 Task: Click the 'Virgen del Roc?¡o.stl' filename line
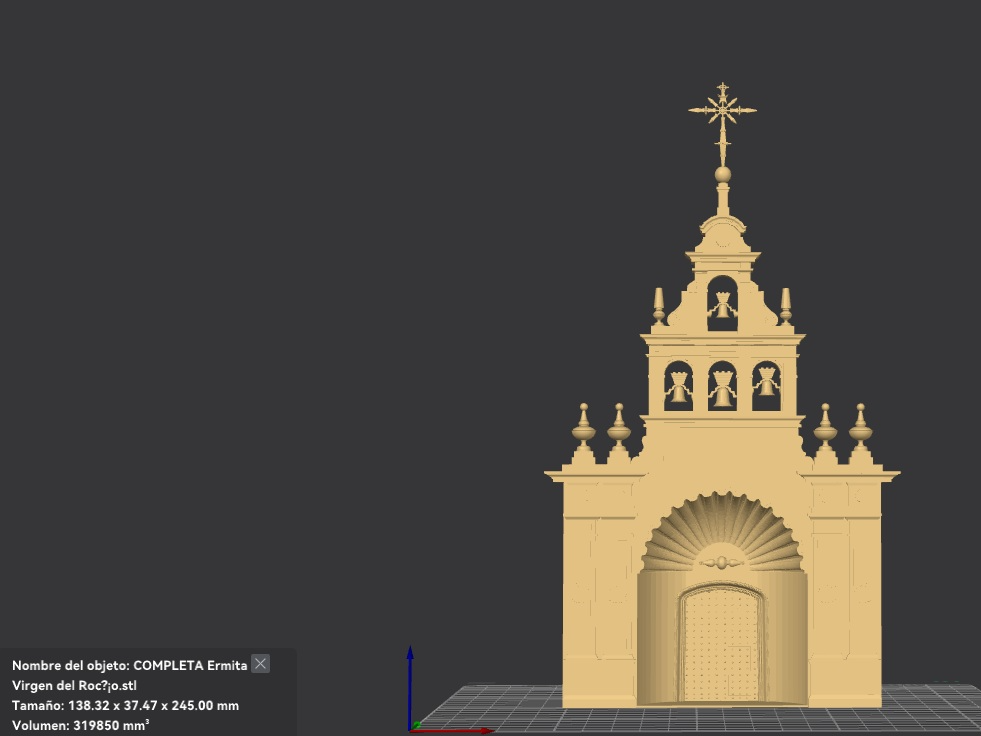[x=74, y=685]
